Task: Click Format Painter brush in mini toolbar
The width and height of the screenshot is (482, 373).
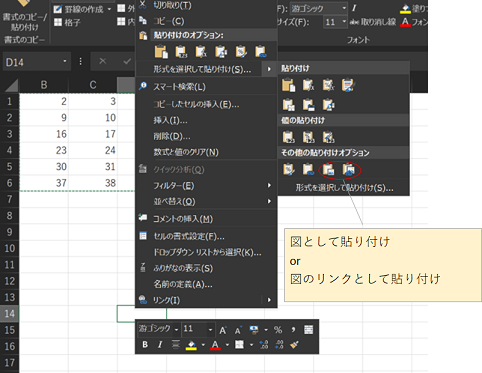Action: (x=294, y=344)
